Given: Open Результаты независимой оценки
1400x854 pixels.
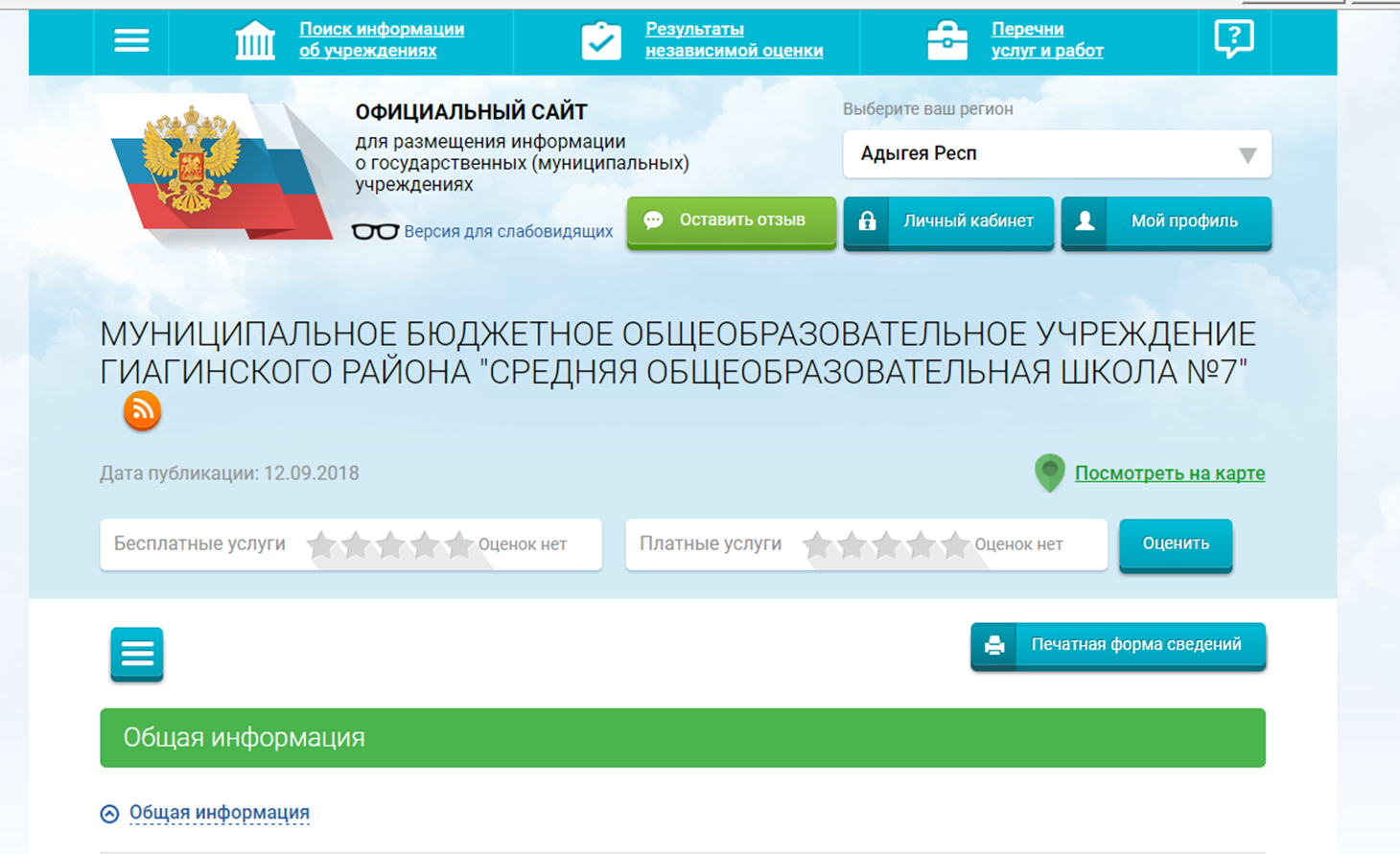Looking at the screenshot, I should (734, 40).
